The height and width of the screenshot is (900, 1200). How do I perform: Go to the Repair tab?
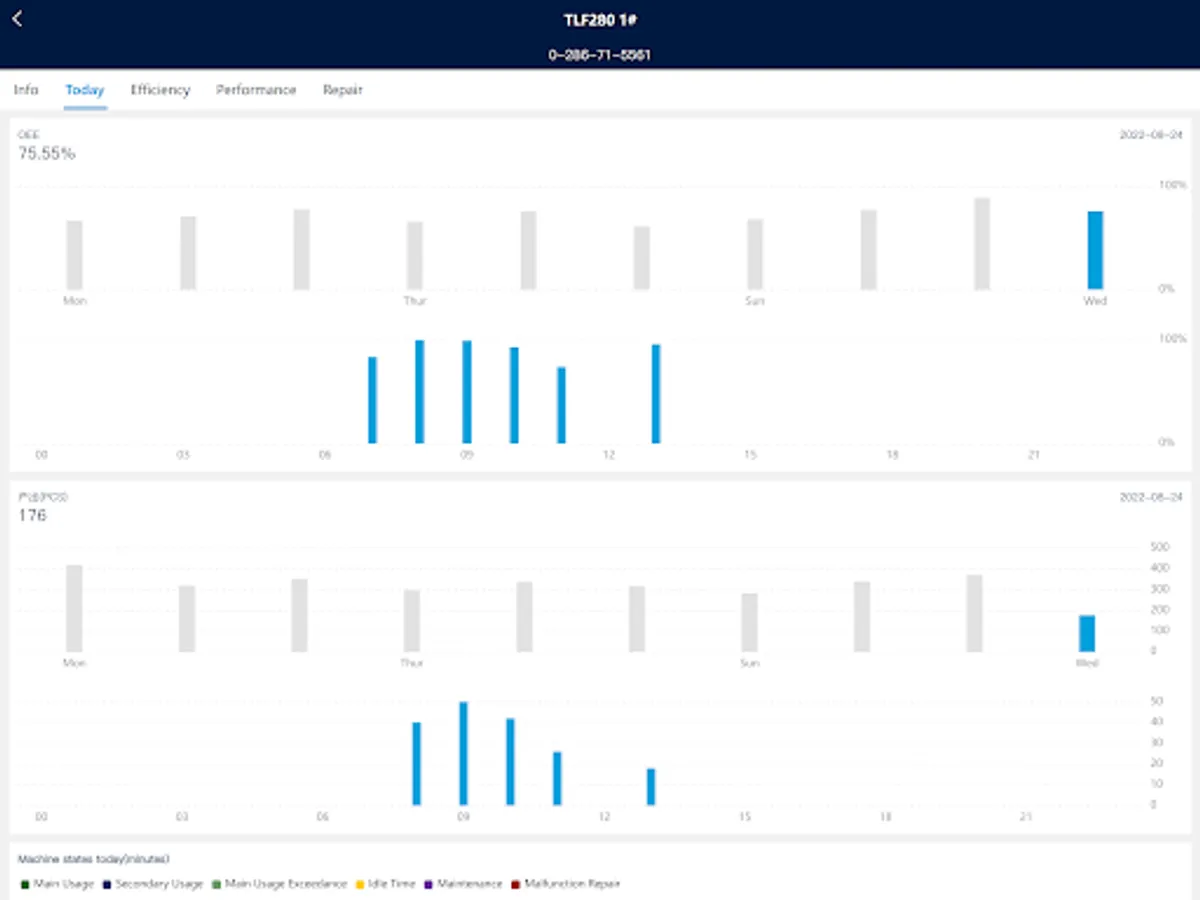342,90
